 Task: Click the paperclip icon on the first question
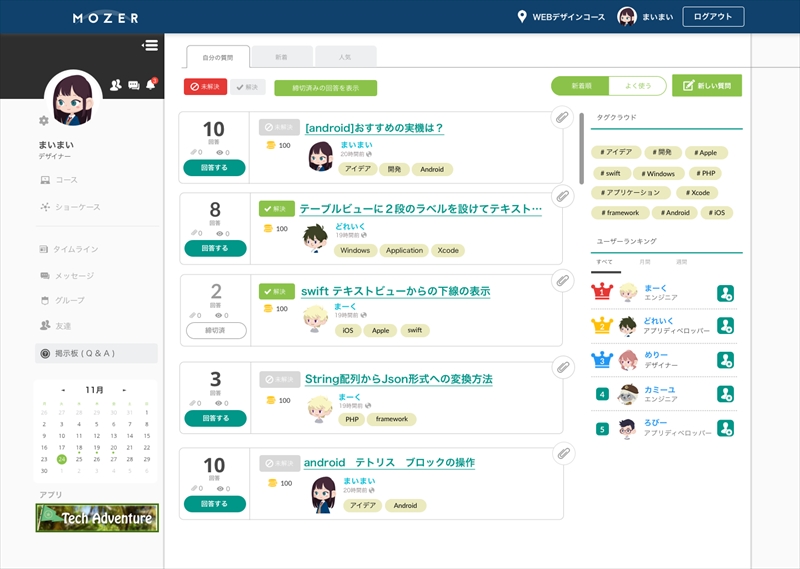click(x=562, y=119)
